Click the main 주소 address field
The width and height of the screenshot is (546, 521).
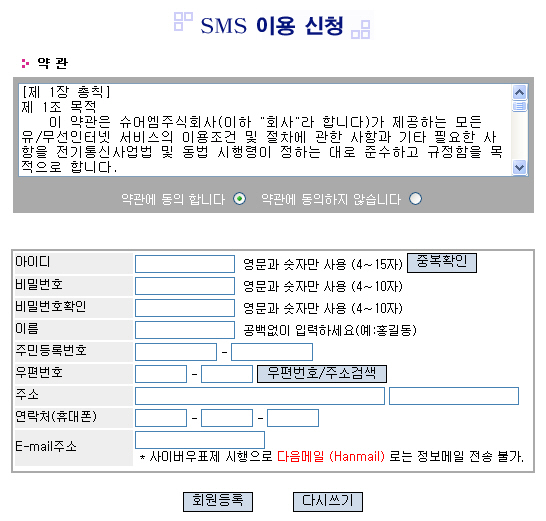click(260, 396)
